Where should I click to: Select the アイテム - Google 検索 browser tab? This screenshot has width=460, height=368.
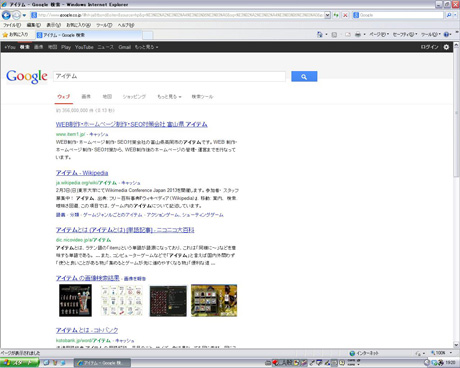pyautogui.click(x=88, y=35)
